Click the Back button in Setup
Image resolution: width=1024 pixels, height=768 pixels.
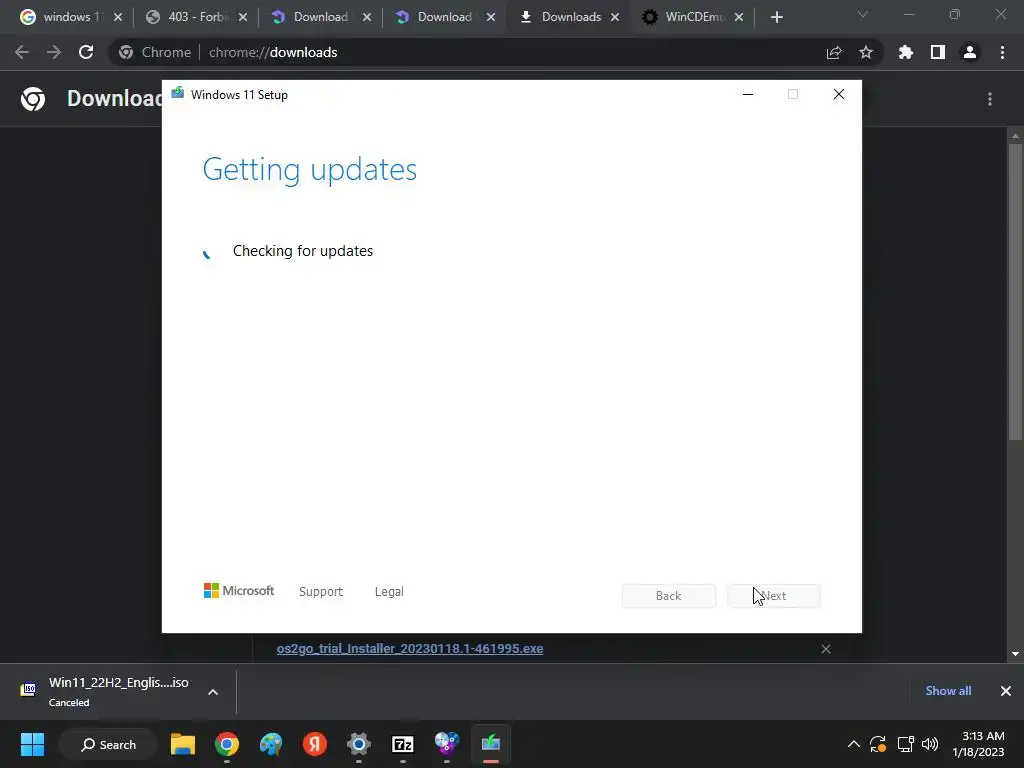click(669, 596)
